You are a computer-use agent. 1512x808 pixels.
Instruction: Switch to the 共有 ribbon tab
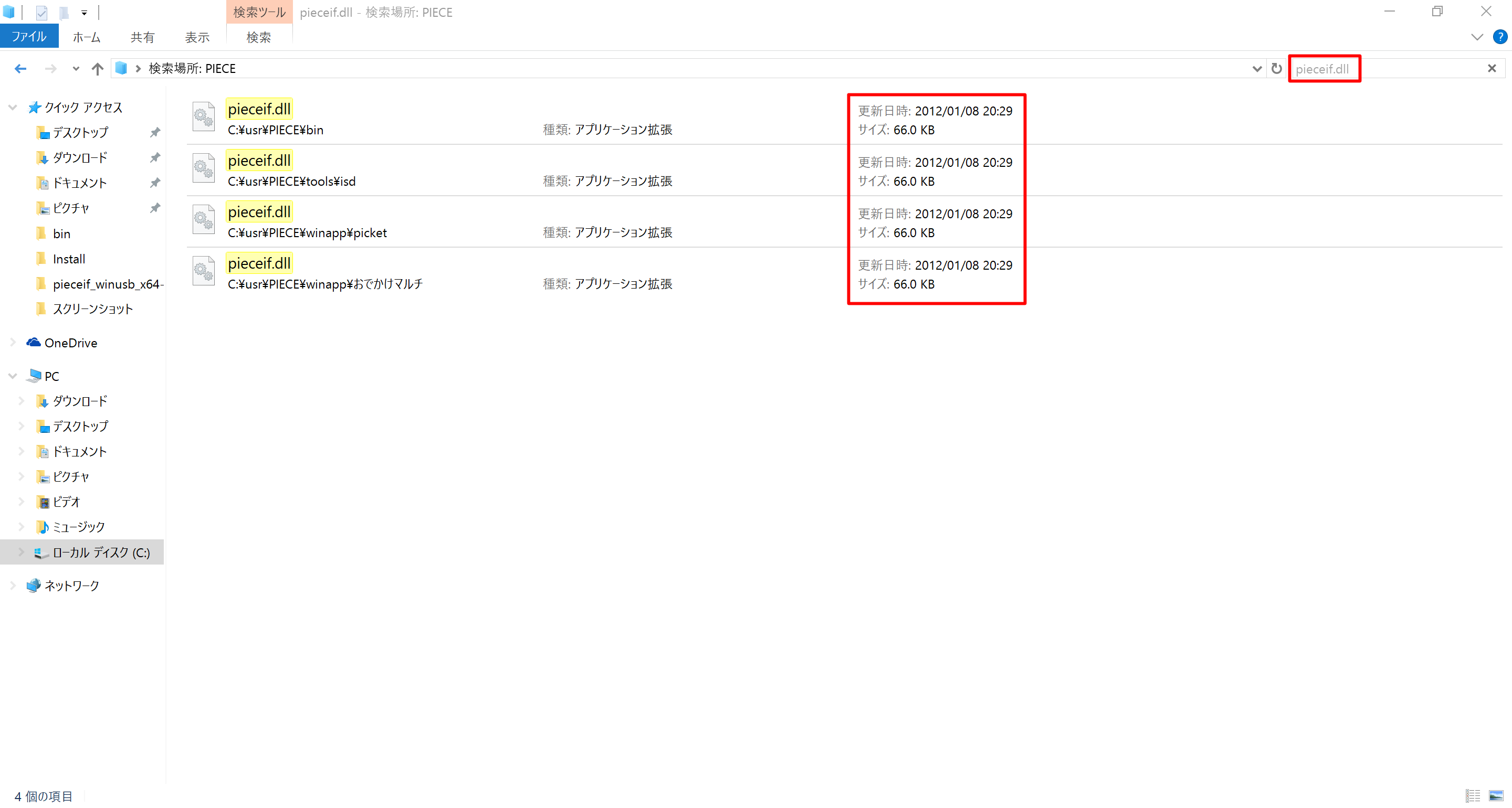tap(143, 37)
